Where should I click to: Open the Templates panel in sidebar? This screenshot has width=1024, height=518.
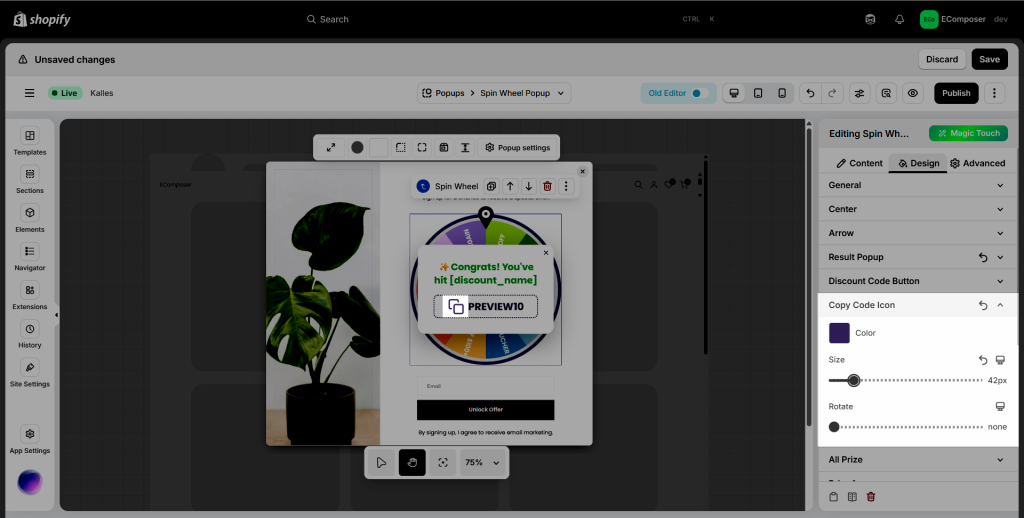30,141
